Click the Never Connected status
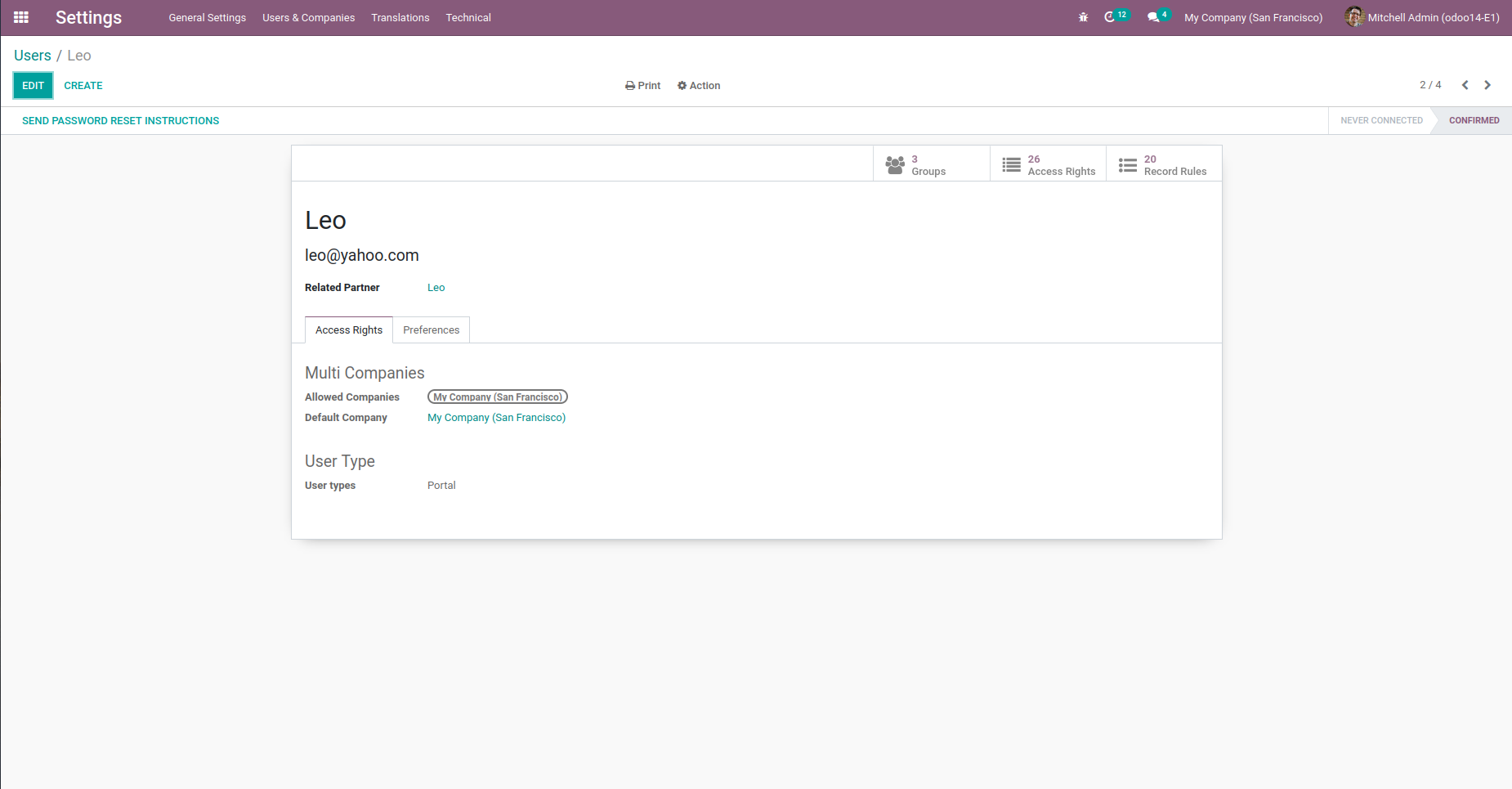The width and height of the screenshot is (1512, 789). (x=1381, y=120)
